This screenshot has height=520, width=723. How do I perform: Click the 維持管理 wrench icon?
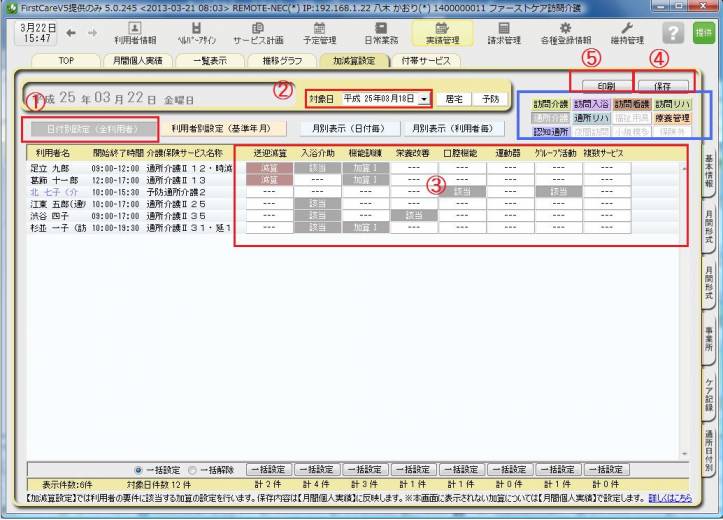click(x=627, y=33)
